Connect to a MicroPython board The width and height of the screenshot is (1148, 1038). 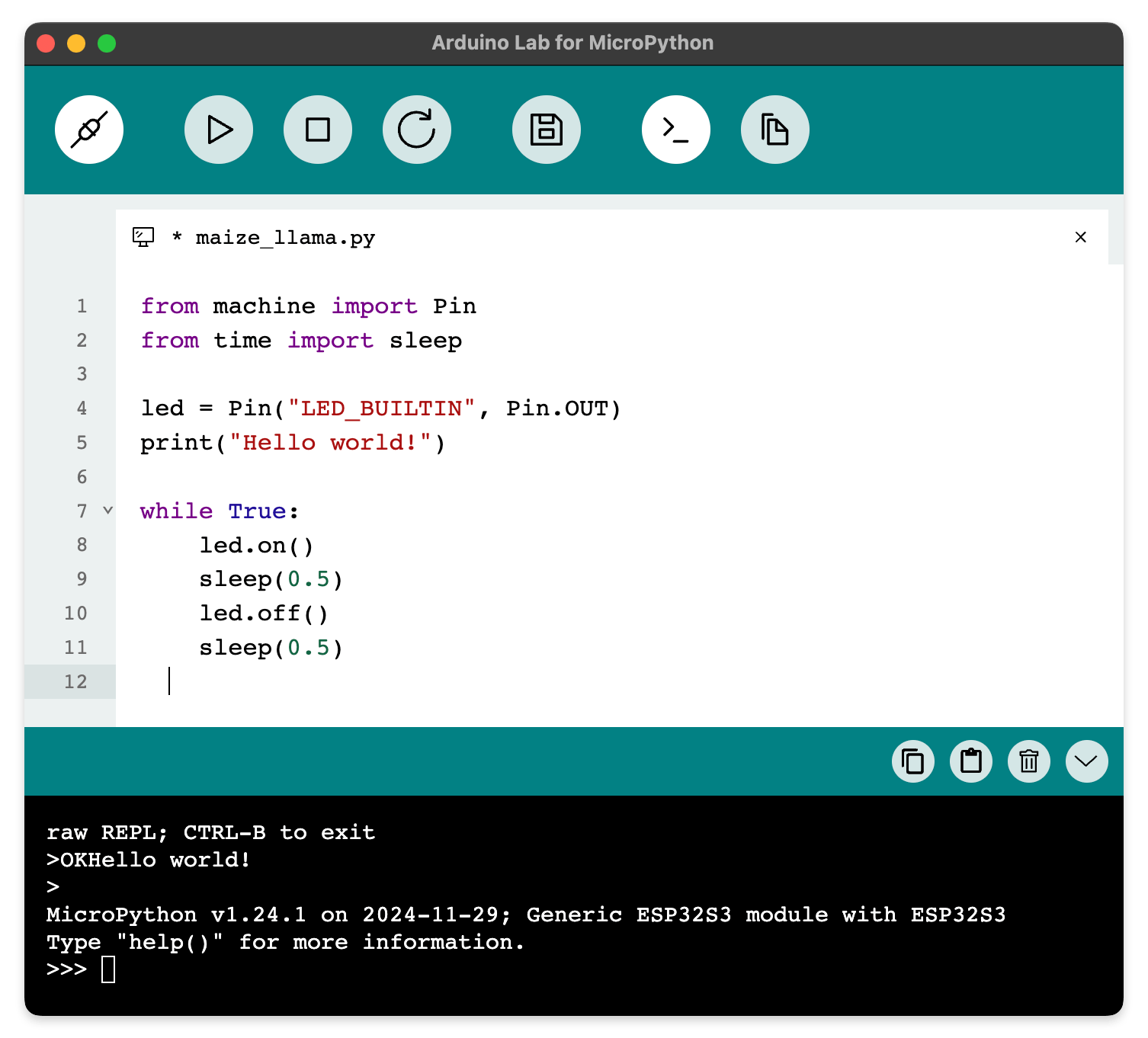click(x=89, y=129)
